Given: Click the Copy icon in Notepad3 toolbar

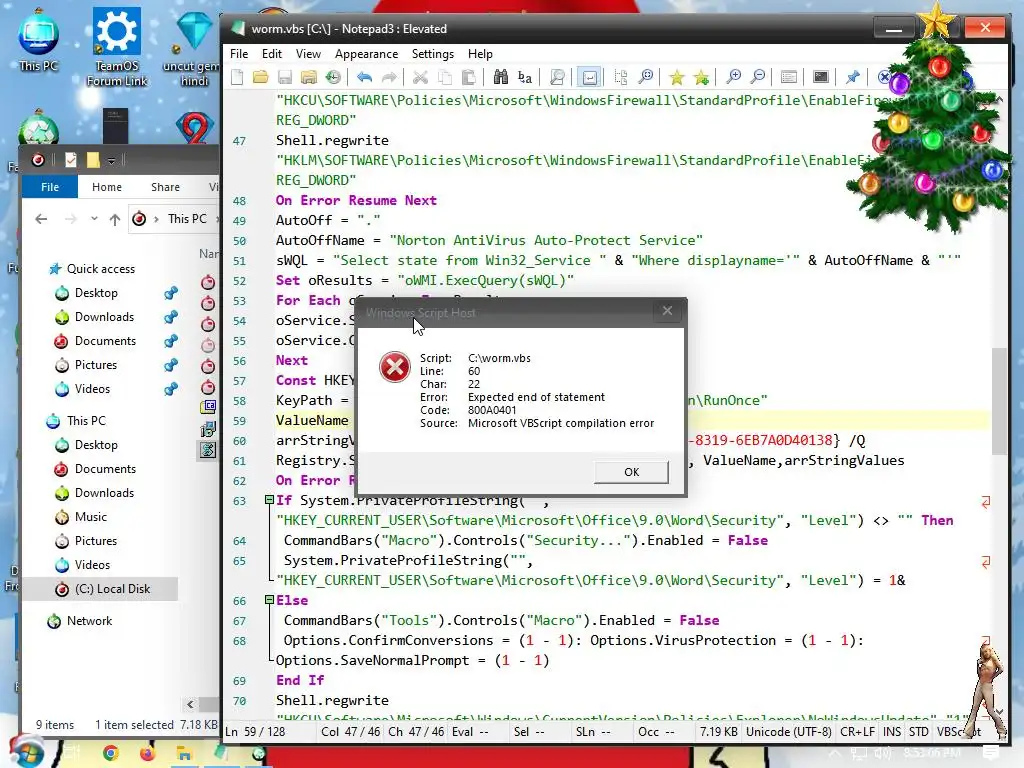Looking at the screenshot, I should 444,78.
